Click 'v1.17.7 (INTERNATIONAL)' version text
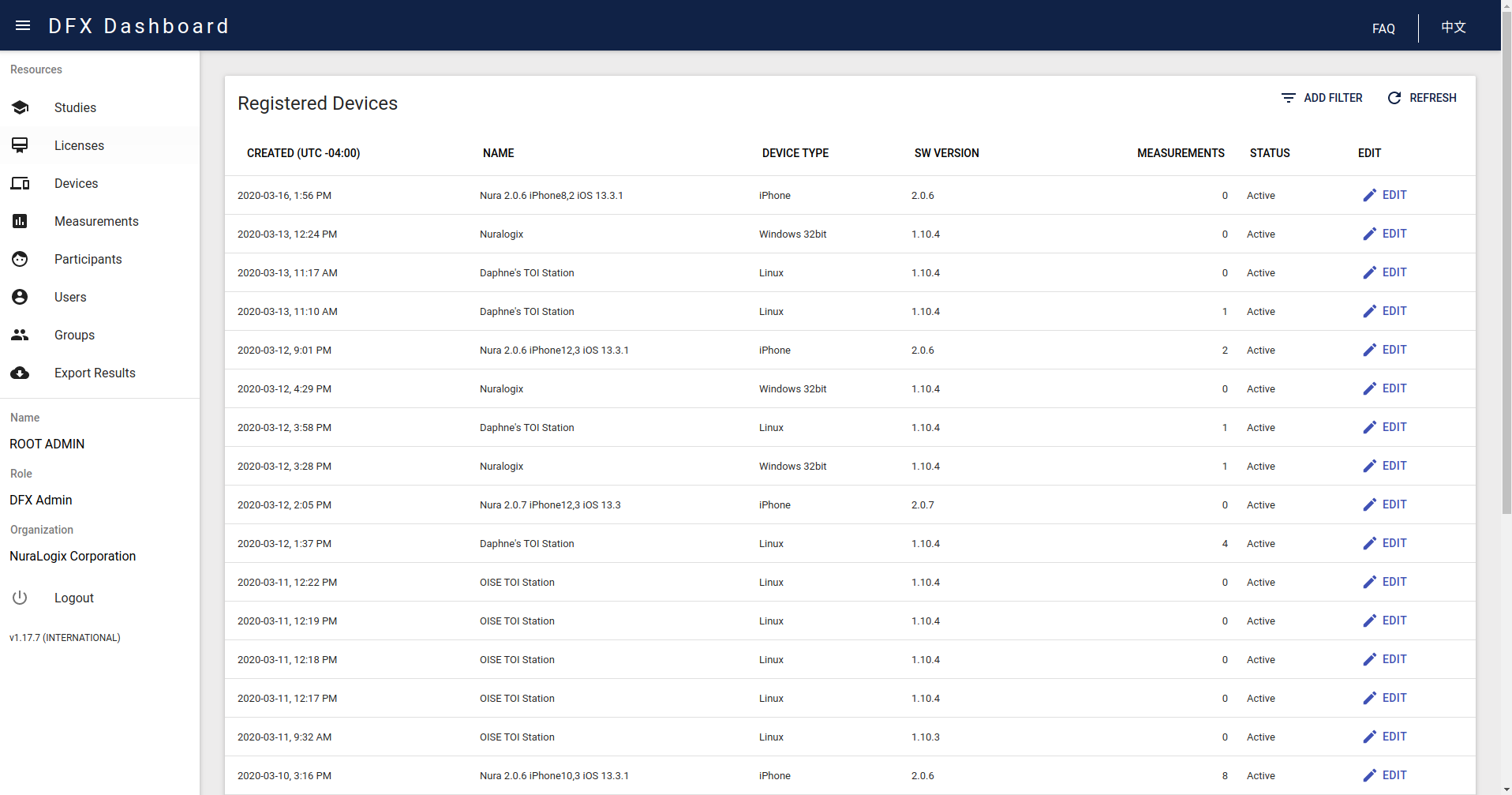Viewport: 1512px width, 795px height. 65,637
